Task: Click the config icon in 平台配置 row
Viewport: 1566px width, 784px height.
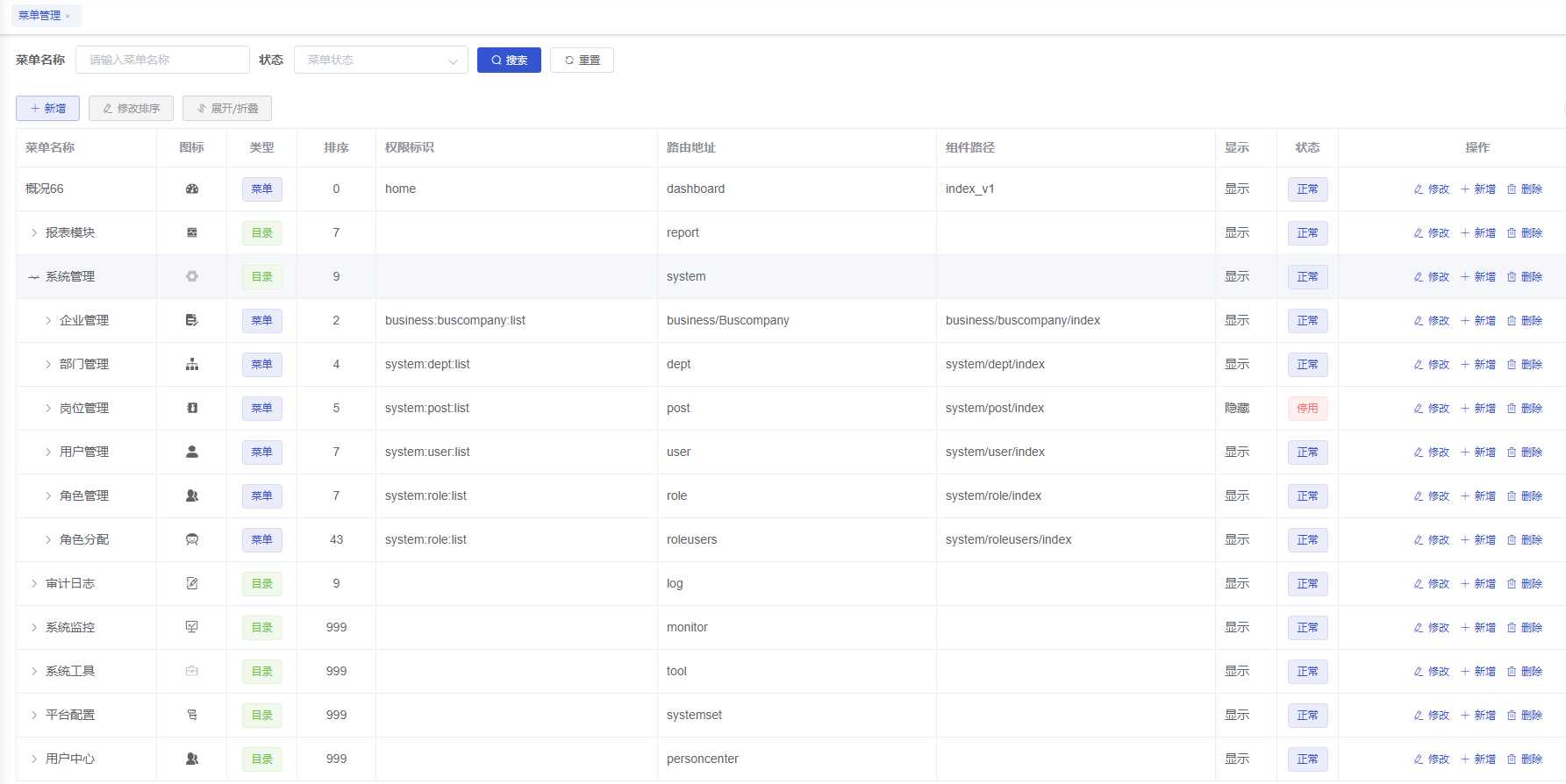Action: point(192,715)
